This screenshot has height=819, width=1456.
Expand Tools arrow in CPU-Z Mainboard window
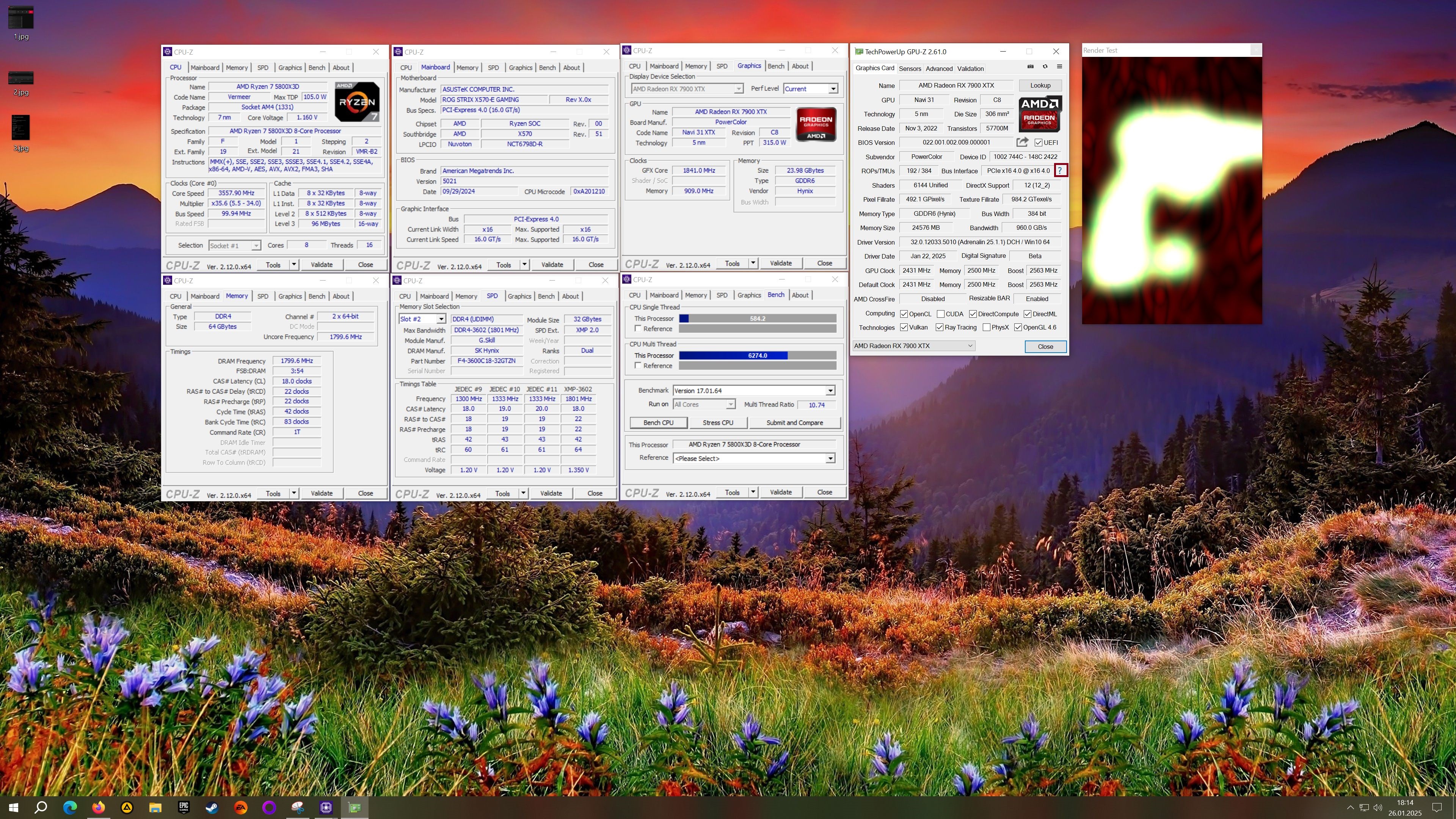[x=524, y=265]
